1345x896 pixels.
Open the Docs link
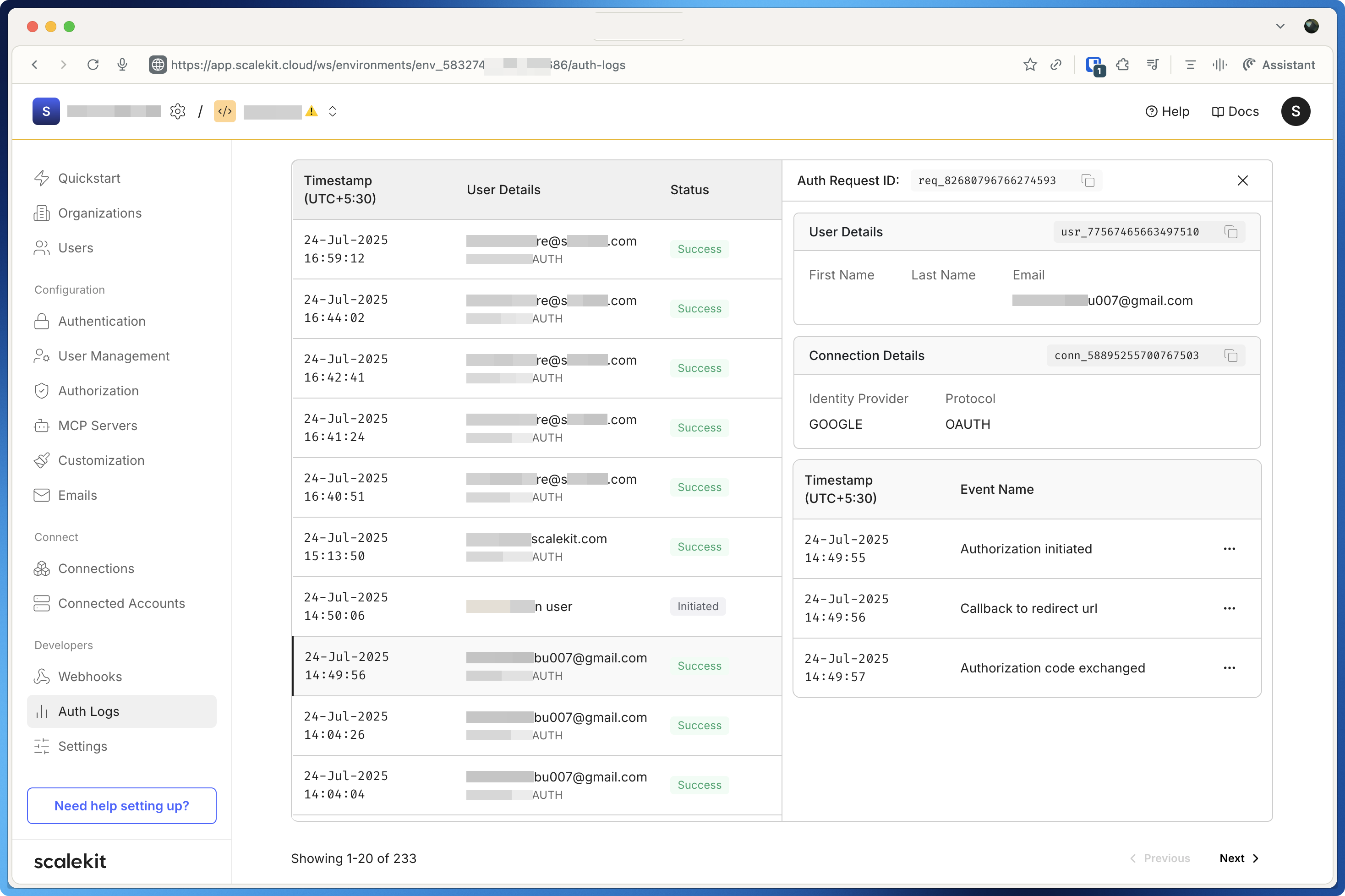1236,111
